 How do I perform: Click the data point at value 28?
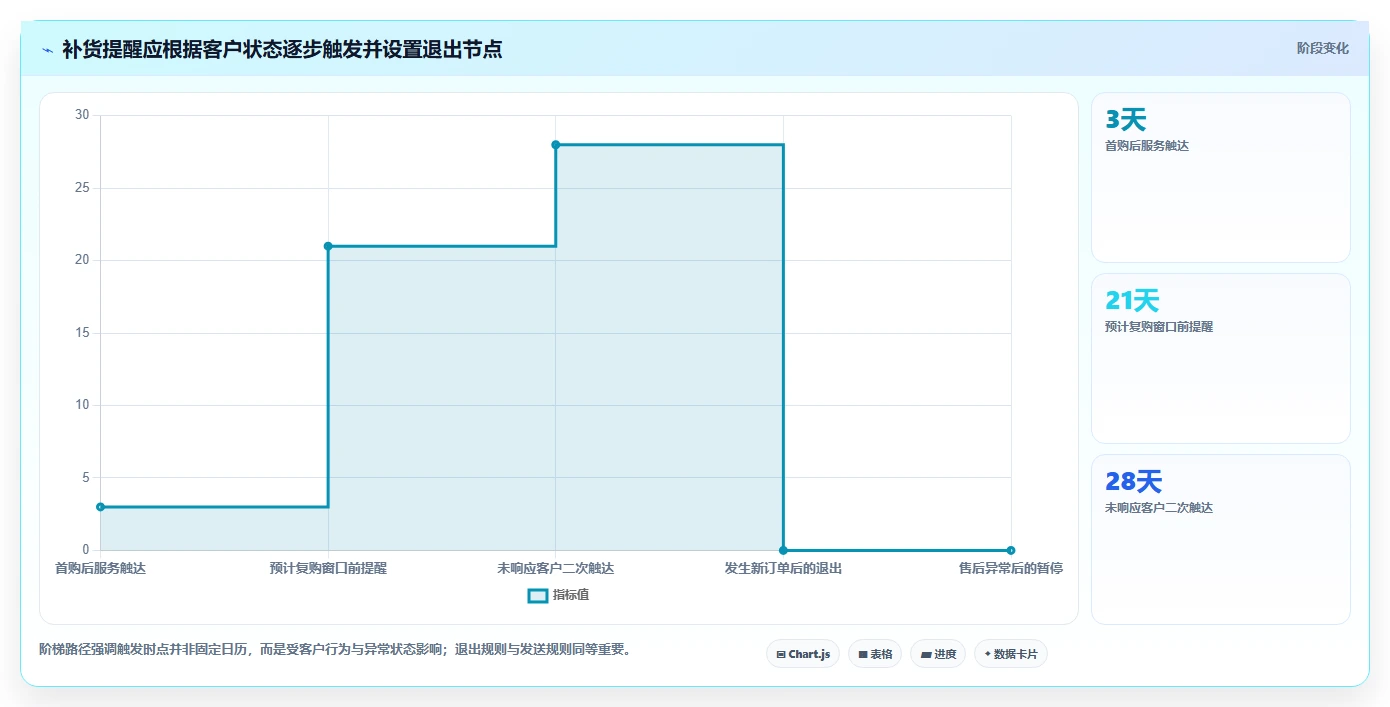[x=556, y=145]
